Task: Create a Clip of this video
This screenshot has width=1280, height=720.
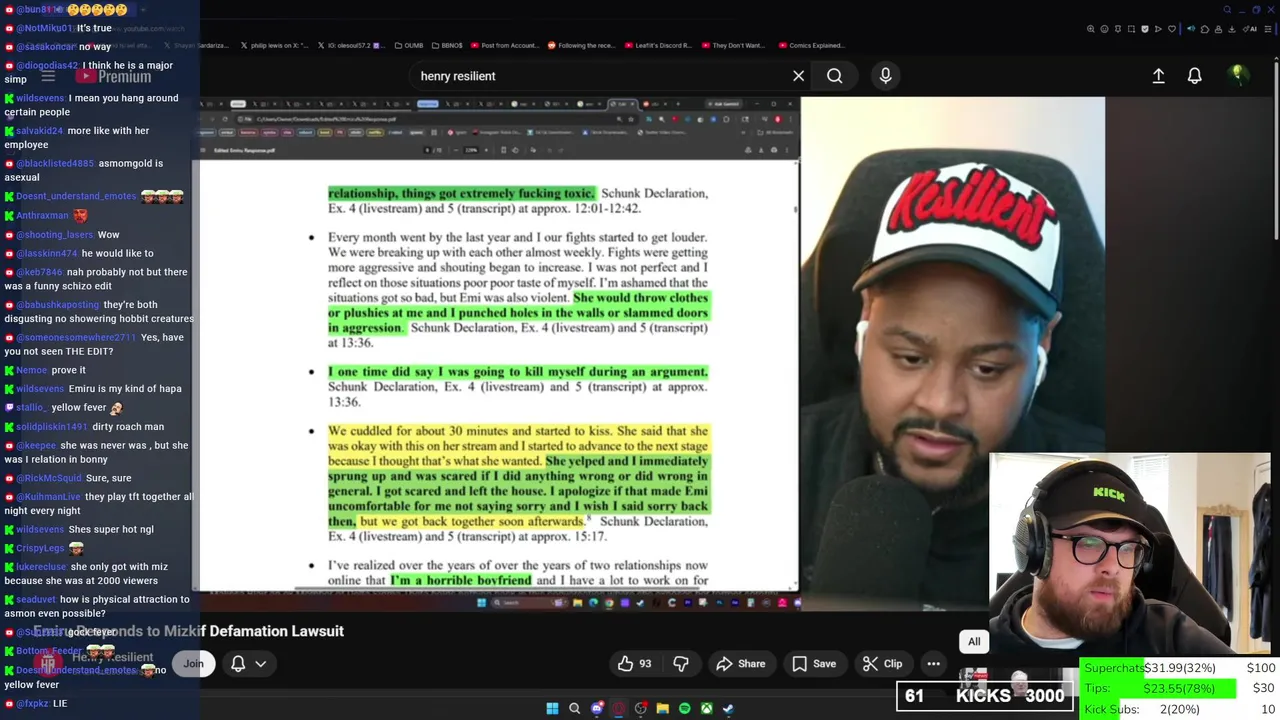Action: pos(883,664)
